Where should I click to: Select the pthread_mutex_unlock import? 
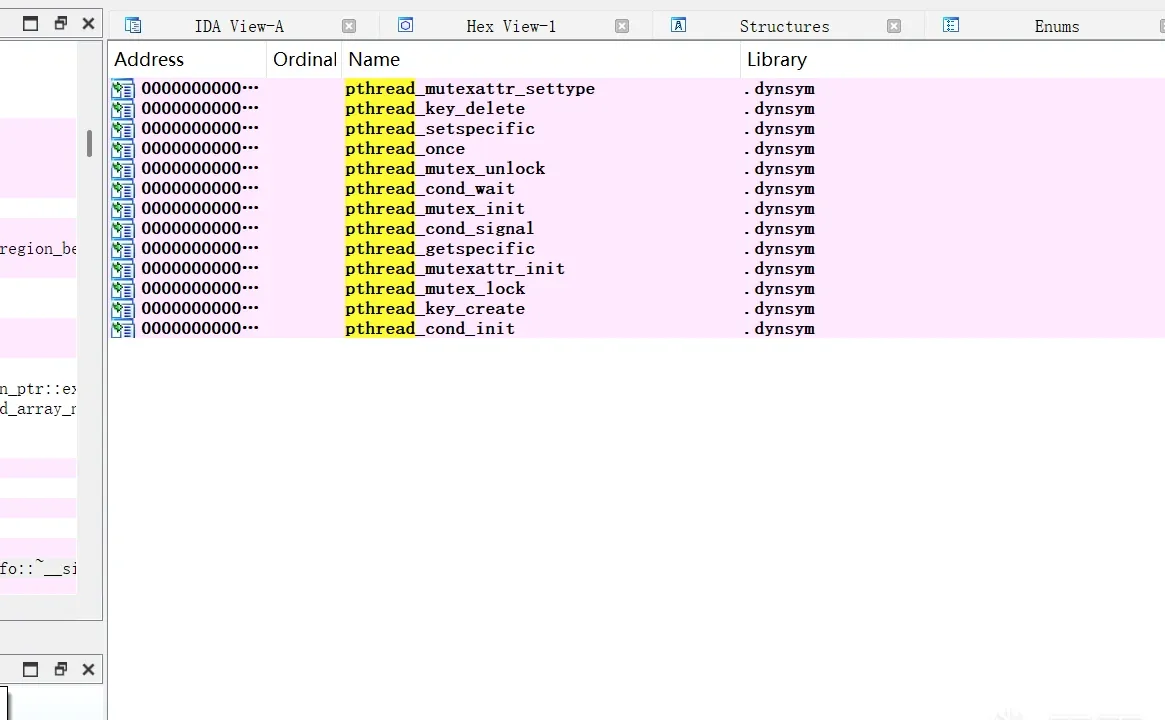pyautogui.click(x=637, y=169)
